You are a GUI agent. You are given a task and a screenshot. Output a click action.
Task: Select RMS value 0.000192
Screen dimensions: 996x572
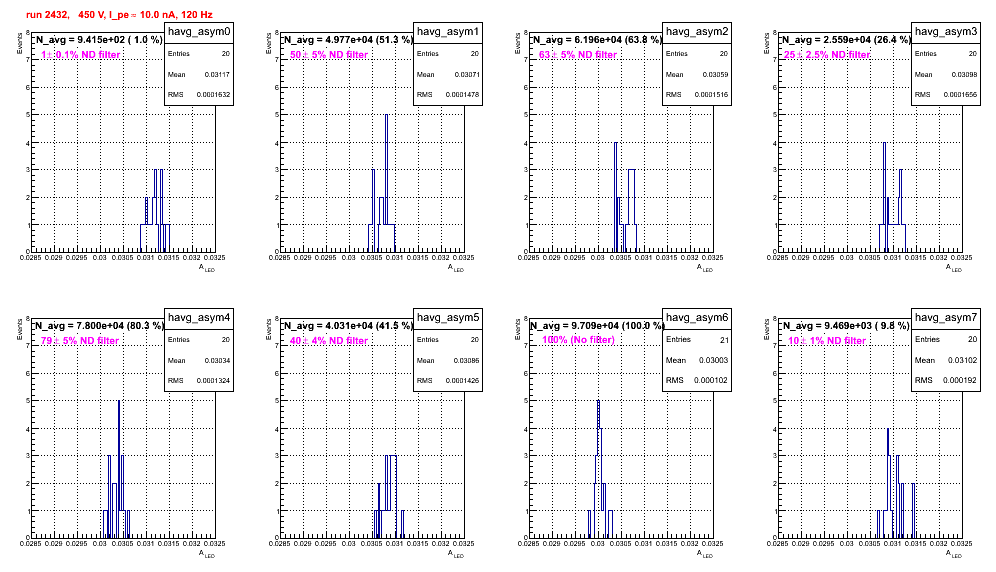(x=960, y=380)
